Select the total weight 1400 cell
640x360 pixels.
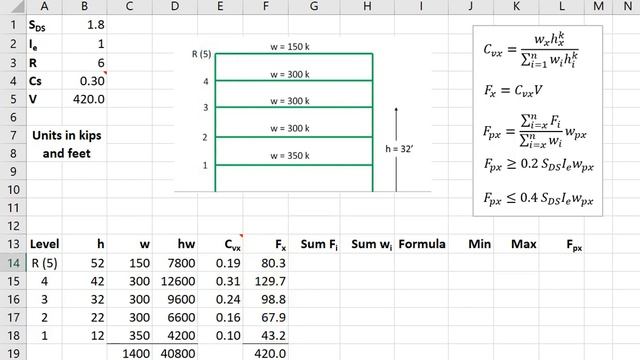[x=130, y=353]
